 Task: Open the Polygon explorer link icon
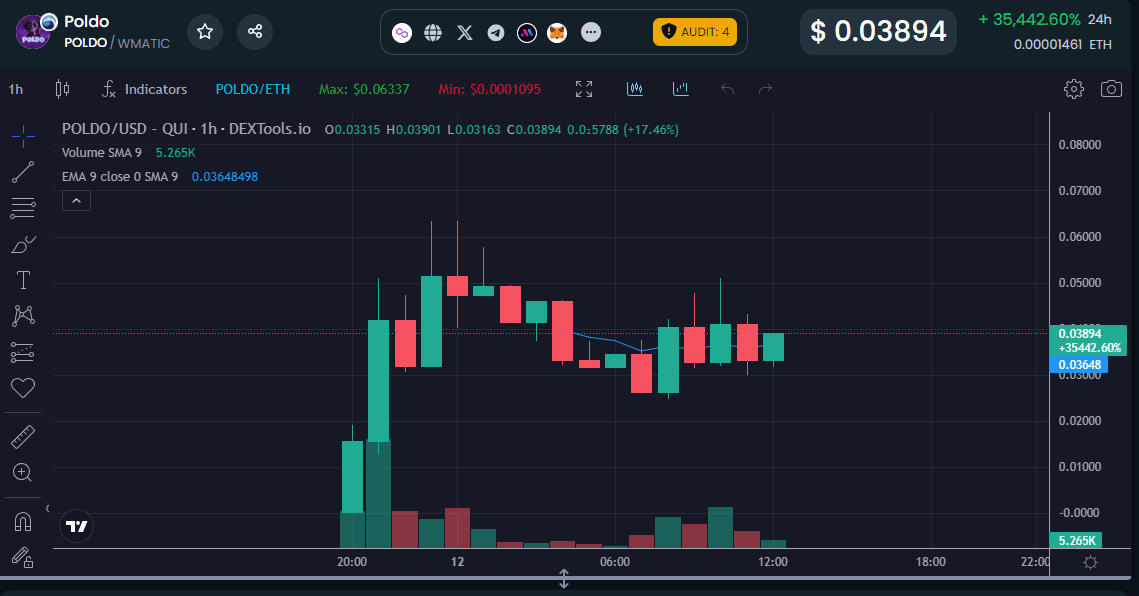402,33
